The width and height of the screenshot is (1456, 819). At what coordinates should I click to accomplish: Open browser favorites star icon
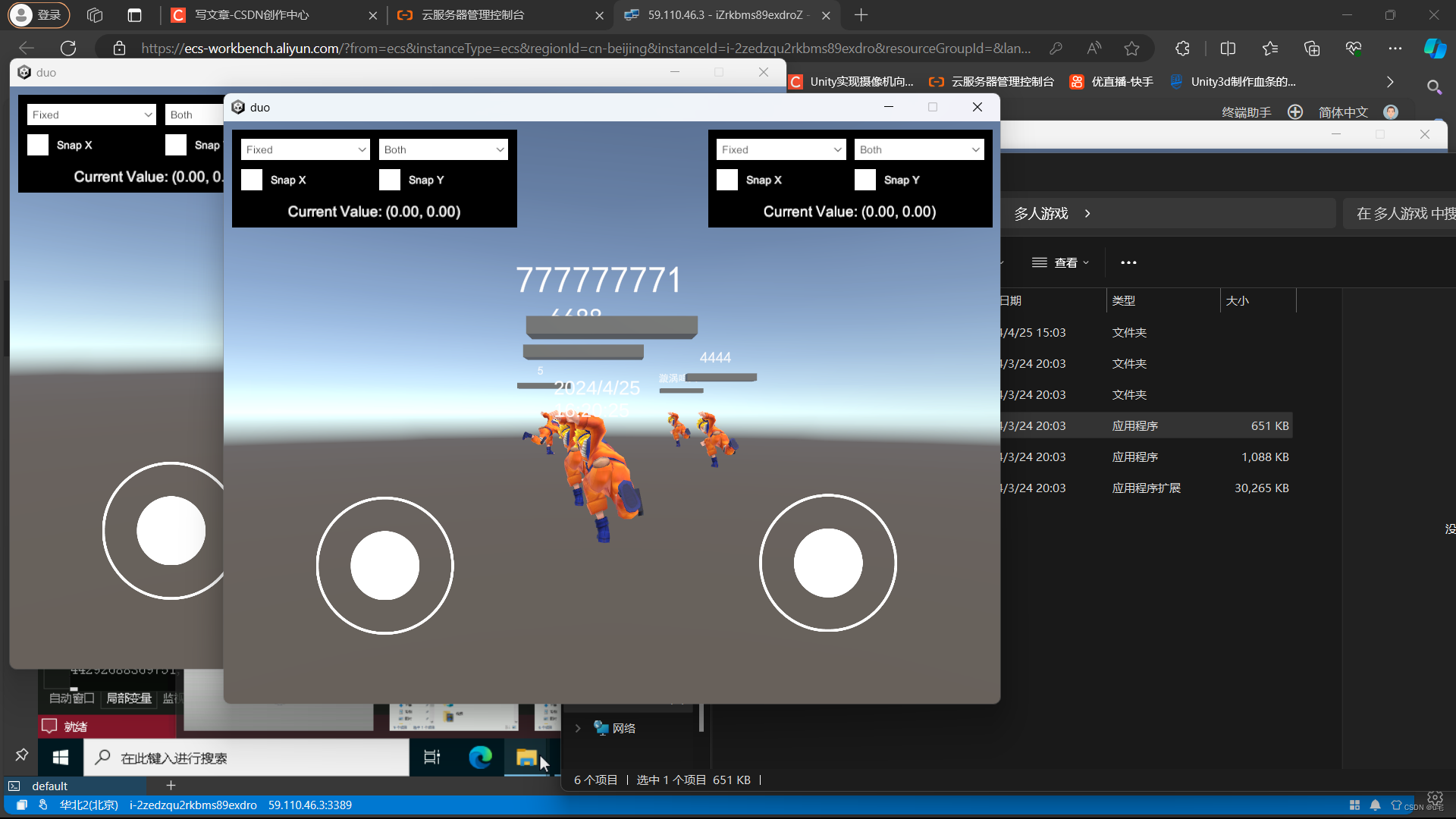[1131, 49]
